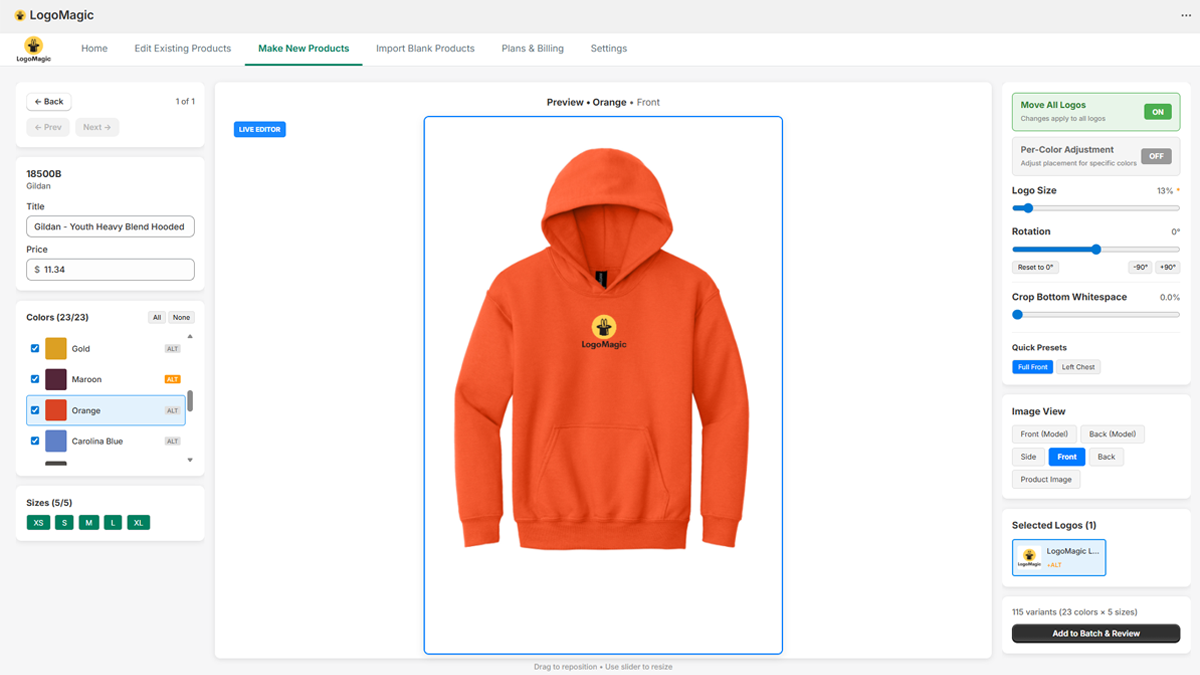Click the orange ALT badge beside Maroon

point(173,380)
